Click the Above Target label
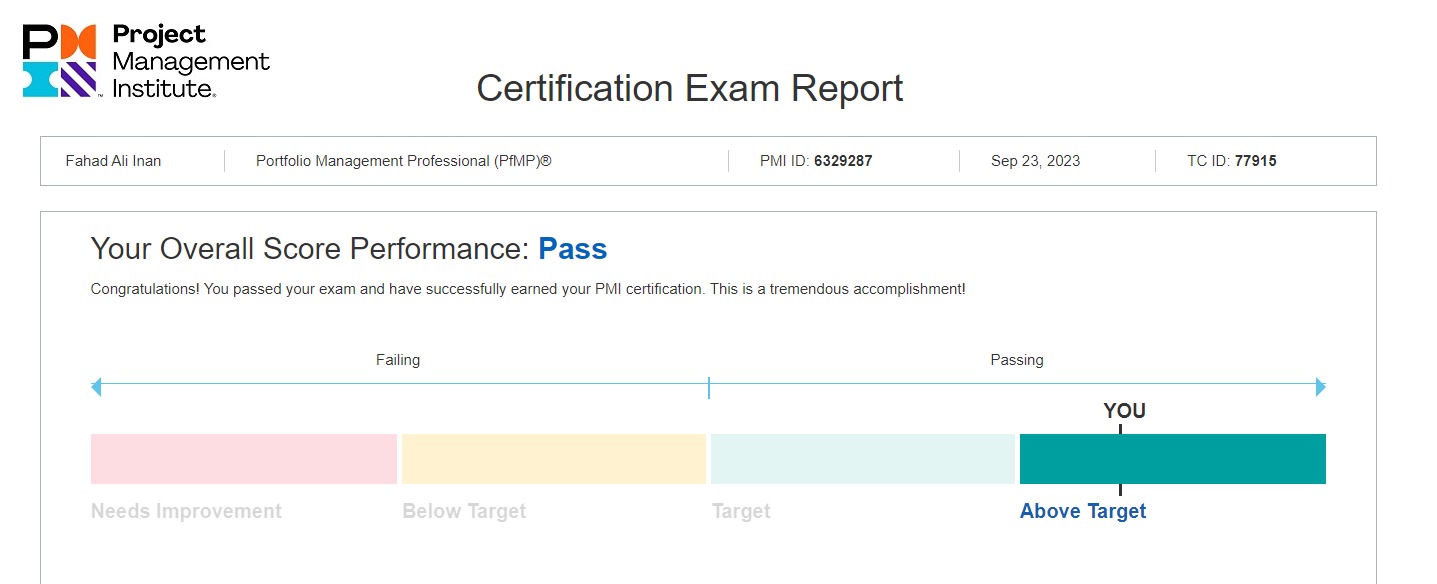 (x=1082, y=511)
